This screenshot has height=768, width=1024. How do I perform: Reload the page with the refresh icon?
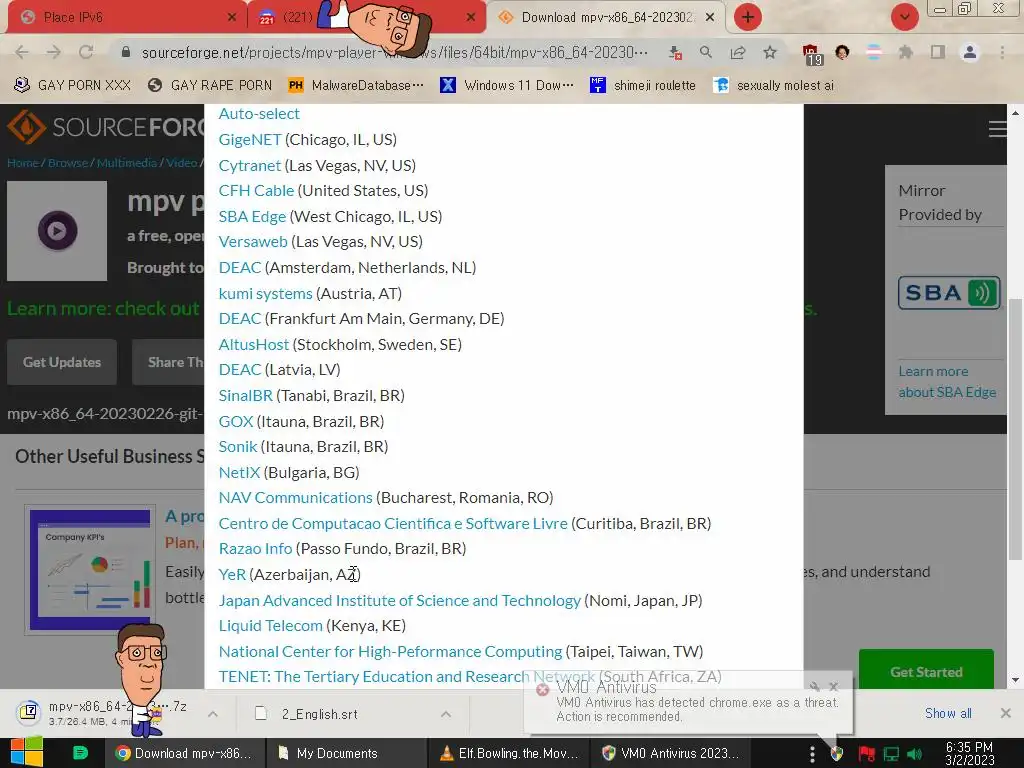tap(86, 52)
